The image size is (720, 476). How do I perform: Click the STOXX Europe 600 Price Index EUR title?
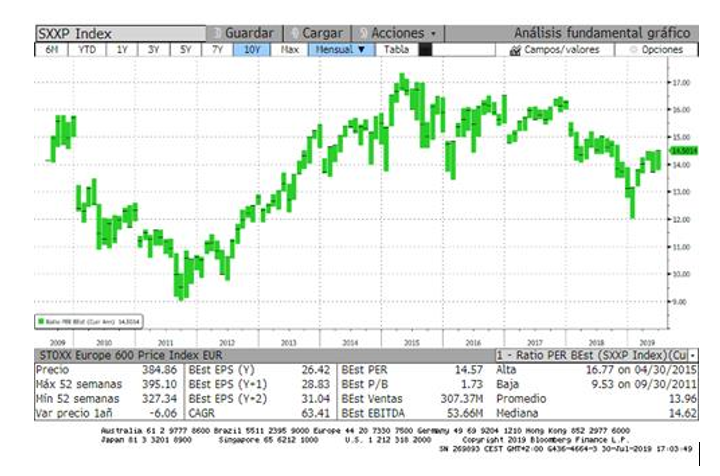131,355
